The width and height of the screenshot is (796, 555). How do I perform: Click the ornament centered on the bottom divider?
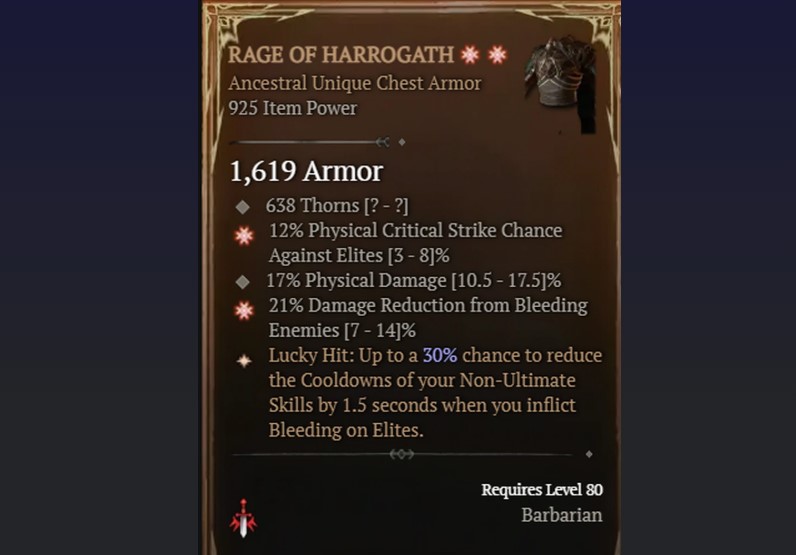(x=402, y=454)
